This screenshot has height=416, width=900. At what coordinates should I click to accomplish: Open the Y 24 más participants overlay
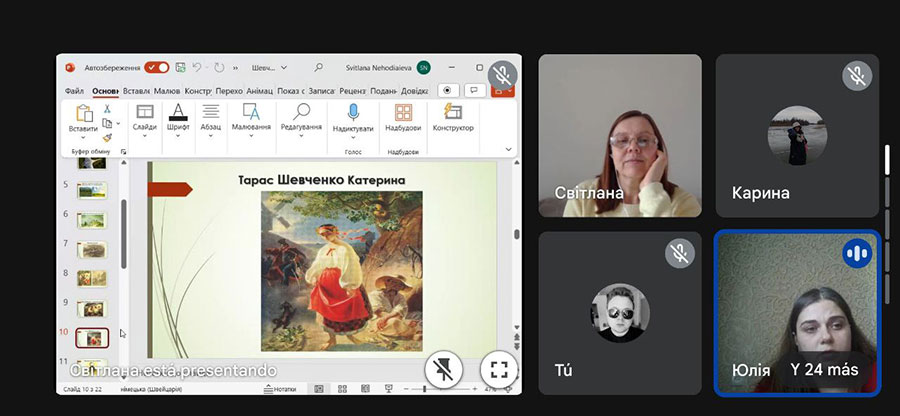824,370
